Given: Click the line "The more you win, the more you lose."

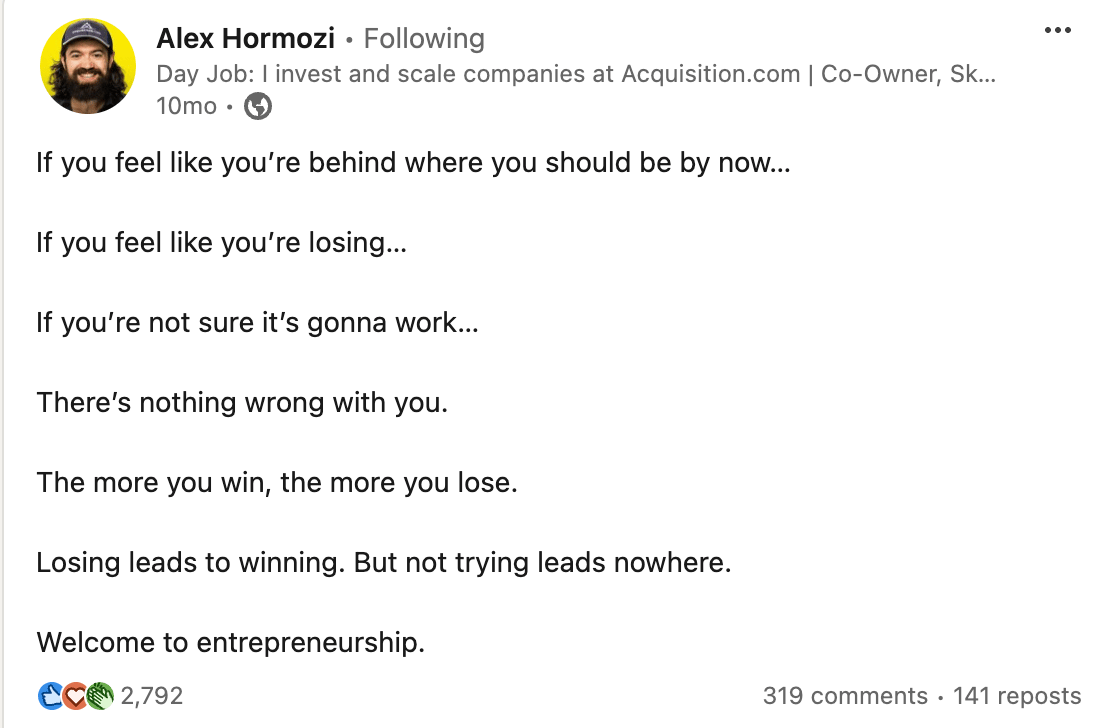Looking at the screenshot, I should pos(277,483).
